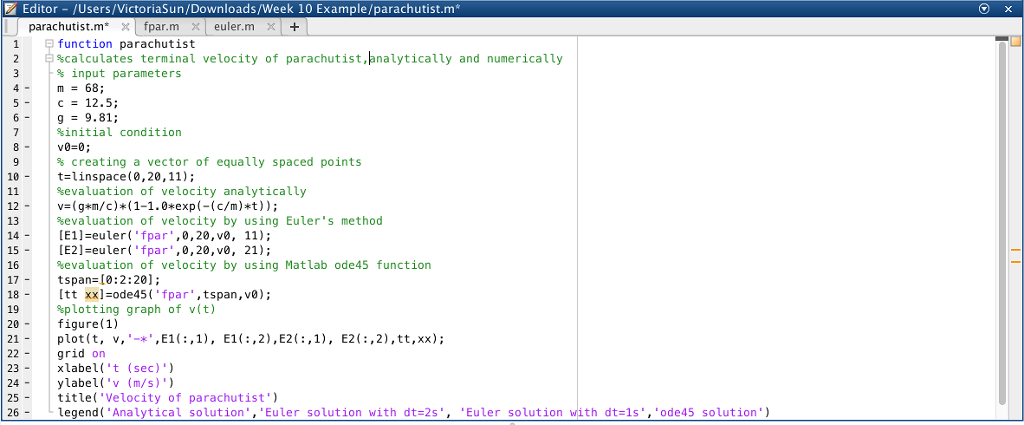Close the fpar.m tab
The height and width of the screenshot is (425, 1024).
click(x=195, y=27)
